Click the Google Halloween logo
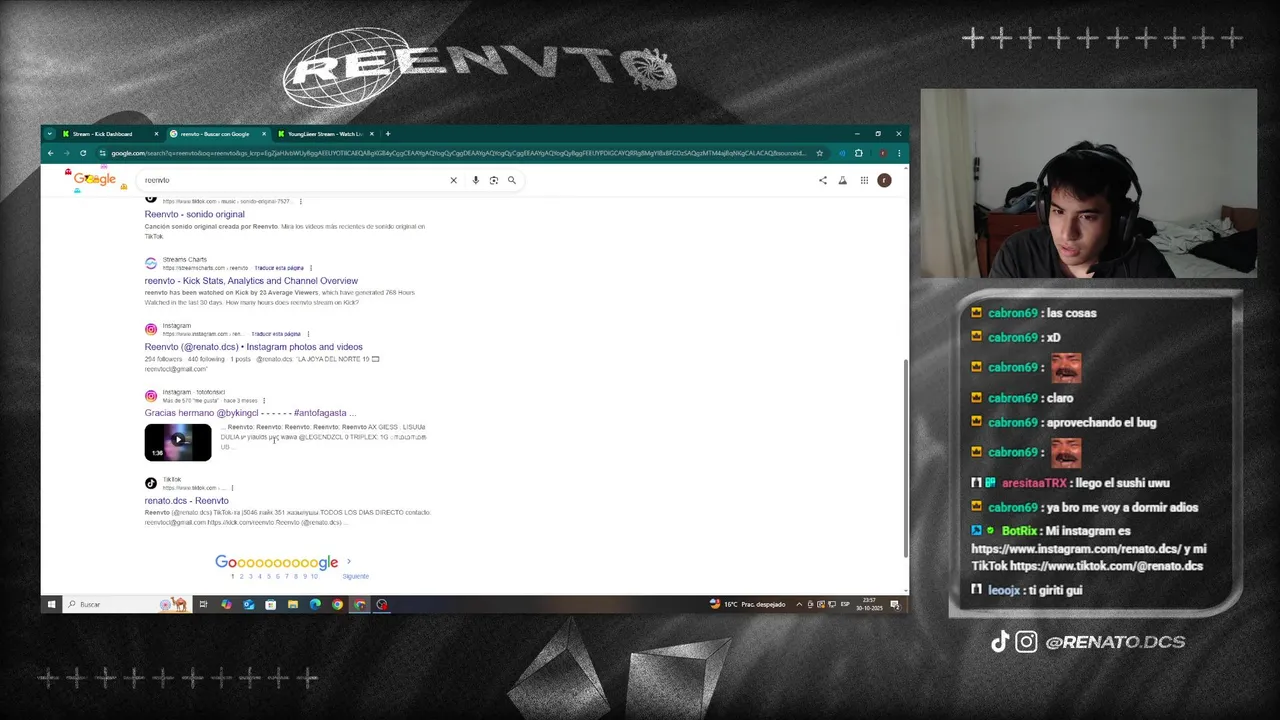 point(95,179)
